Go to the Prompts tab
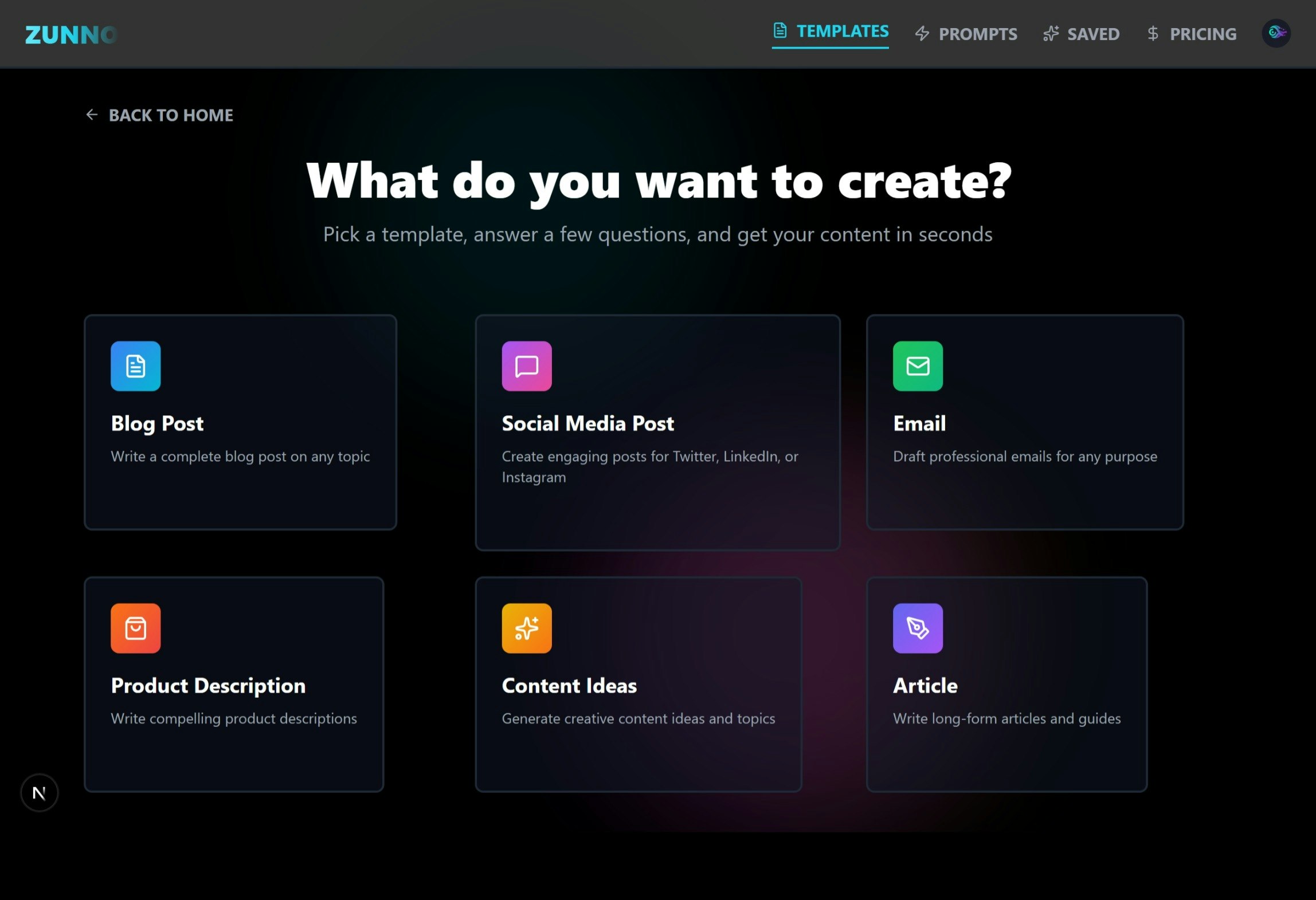The image size is (1316, 900). (966, 34)
